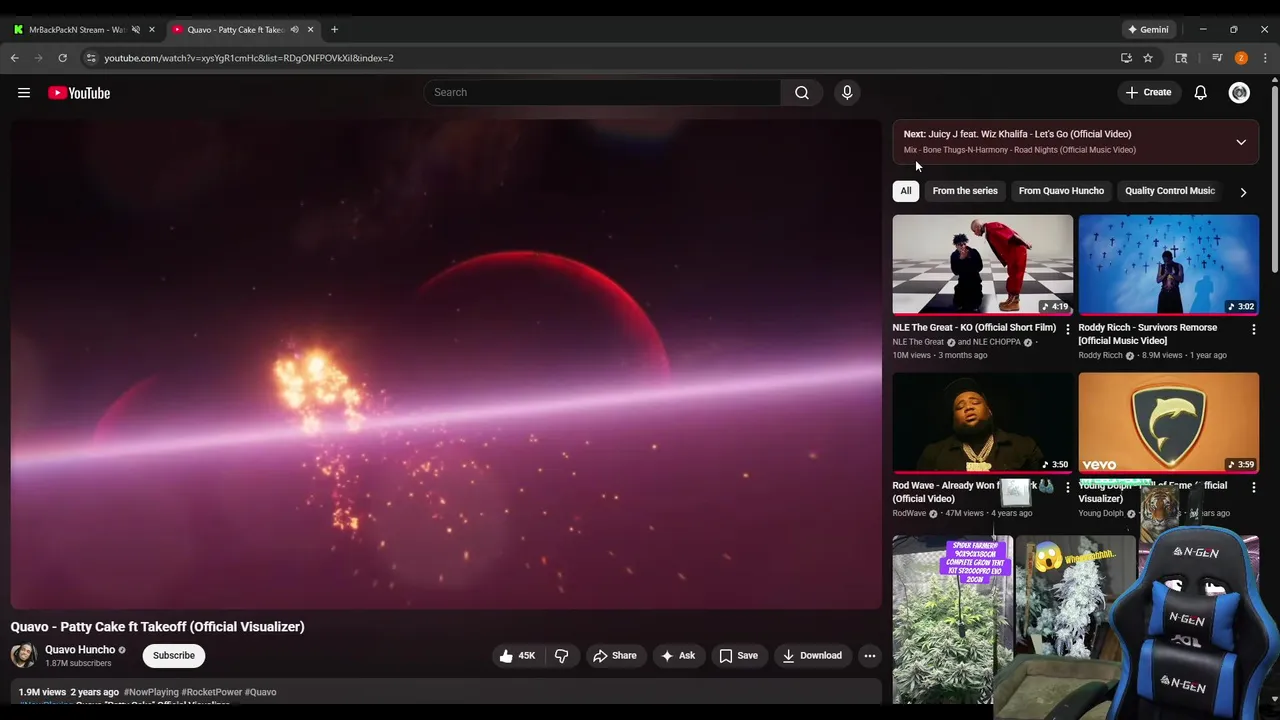
Task: Open the YouTube hamburger guide menu
Action: 24,93
